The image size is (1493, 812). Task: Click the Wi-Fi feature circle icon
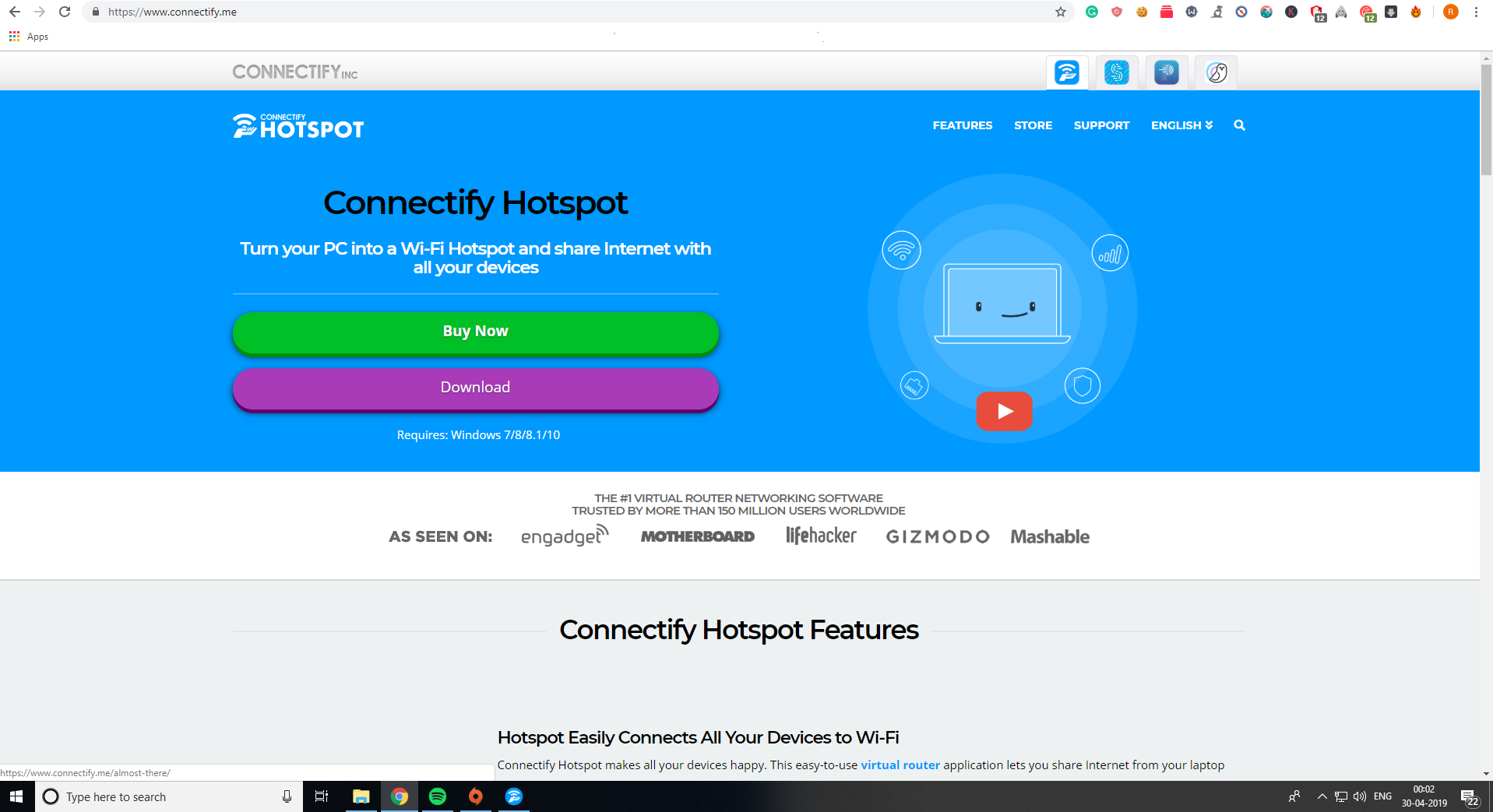coord(902,250)
